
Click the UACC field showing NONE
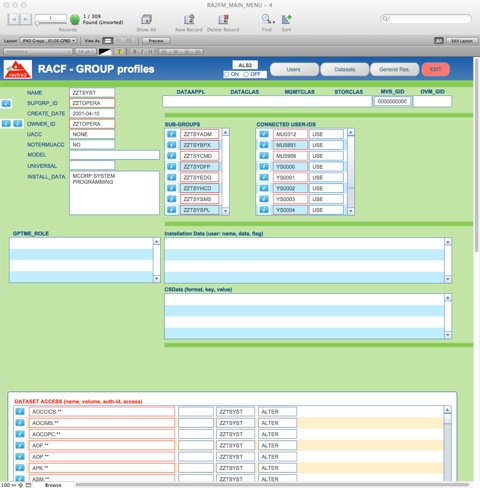(92, 134)
